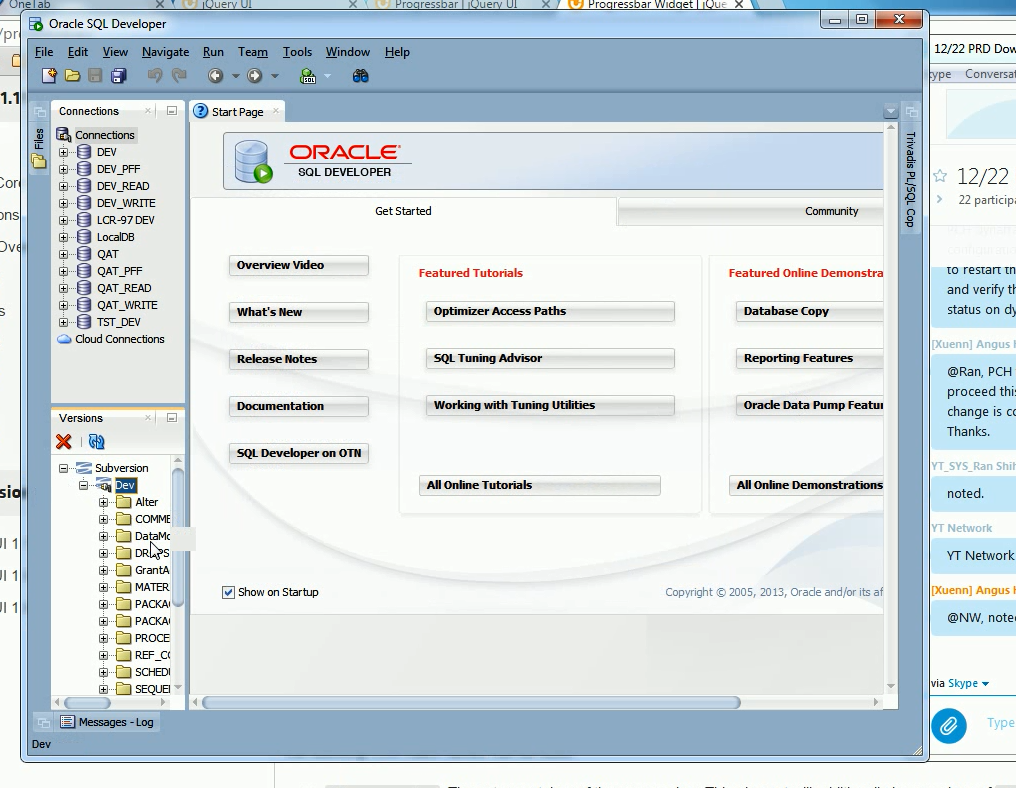
Task: Expand the QAT connection node
Action: 64,254
